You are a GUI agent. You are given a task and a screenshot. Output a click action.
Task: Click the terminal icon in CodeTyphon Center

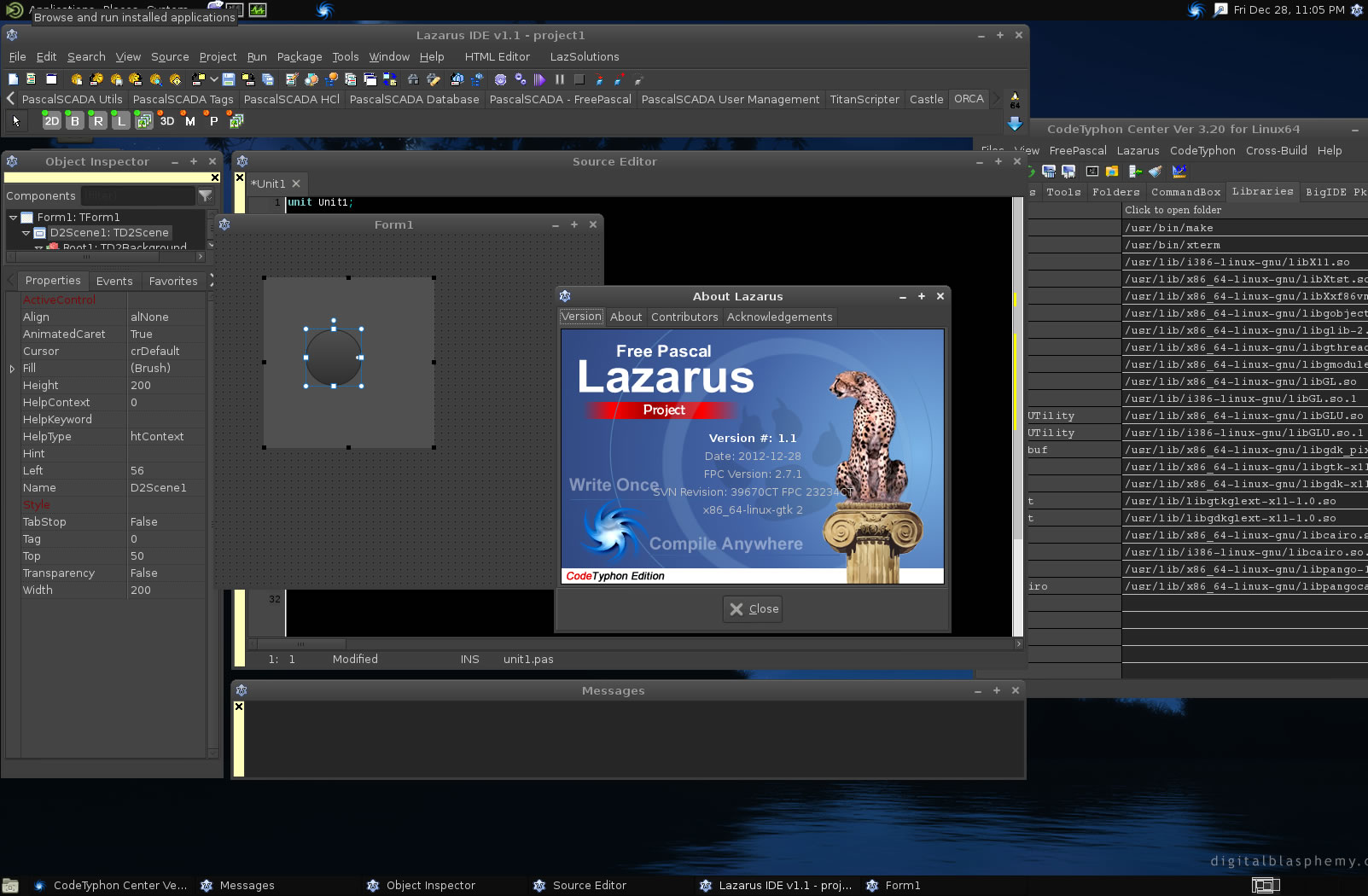1092,172
